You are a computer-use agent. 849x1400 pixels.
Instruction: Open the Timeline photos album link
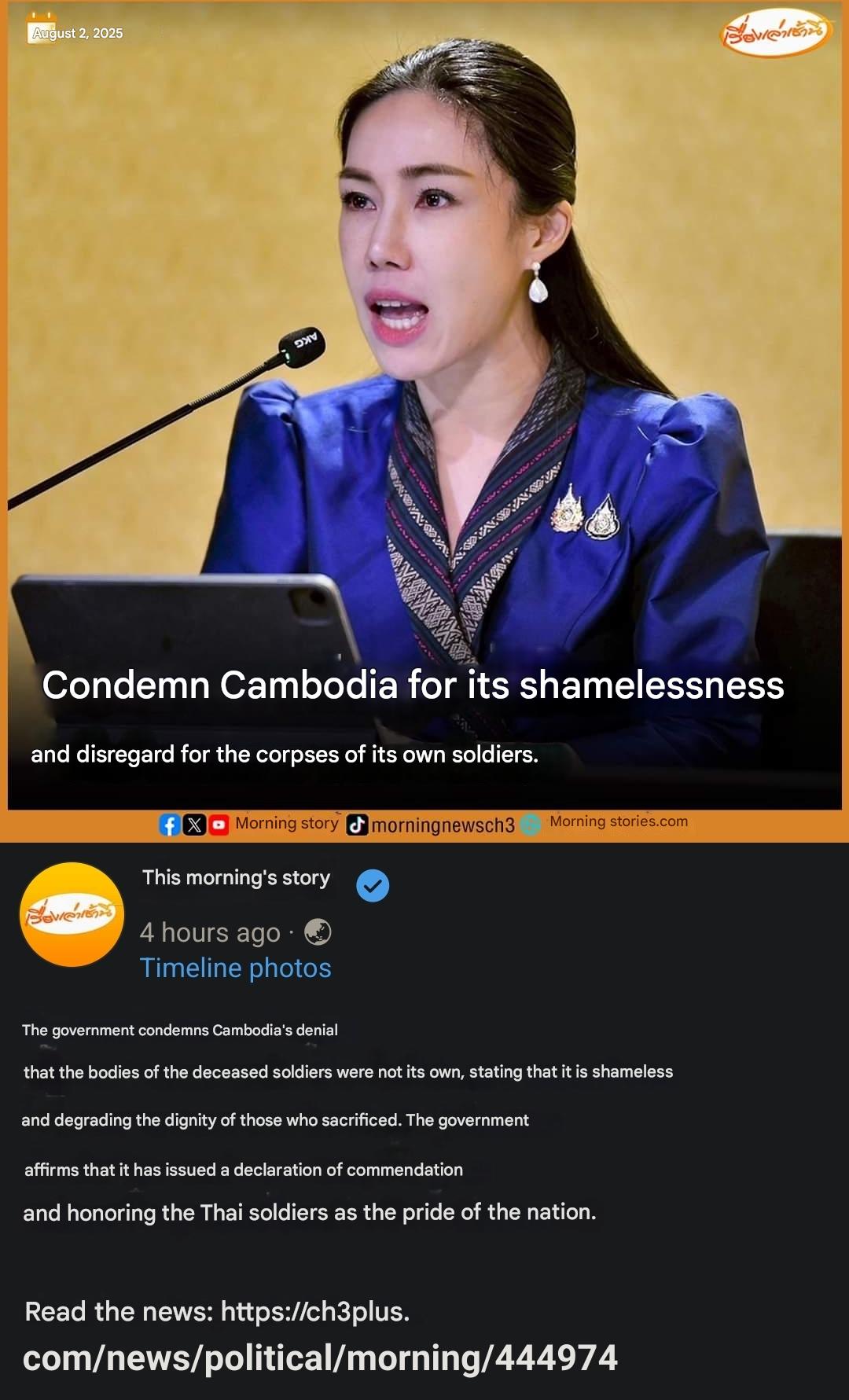pyautogui.click(x=235, y=968)
